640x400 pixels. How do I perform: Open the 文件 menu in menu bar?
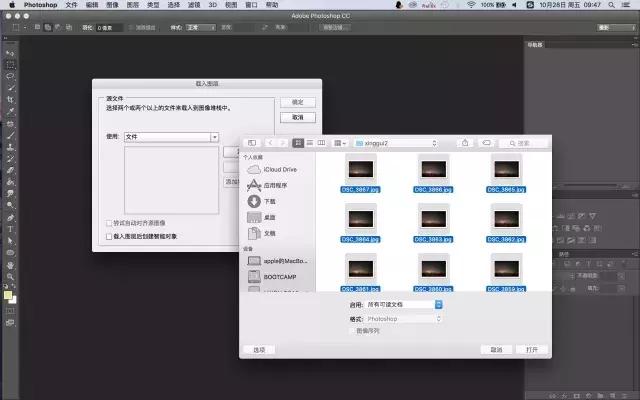coord(71,5)
